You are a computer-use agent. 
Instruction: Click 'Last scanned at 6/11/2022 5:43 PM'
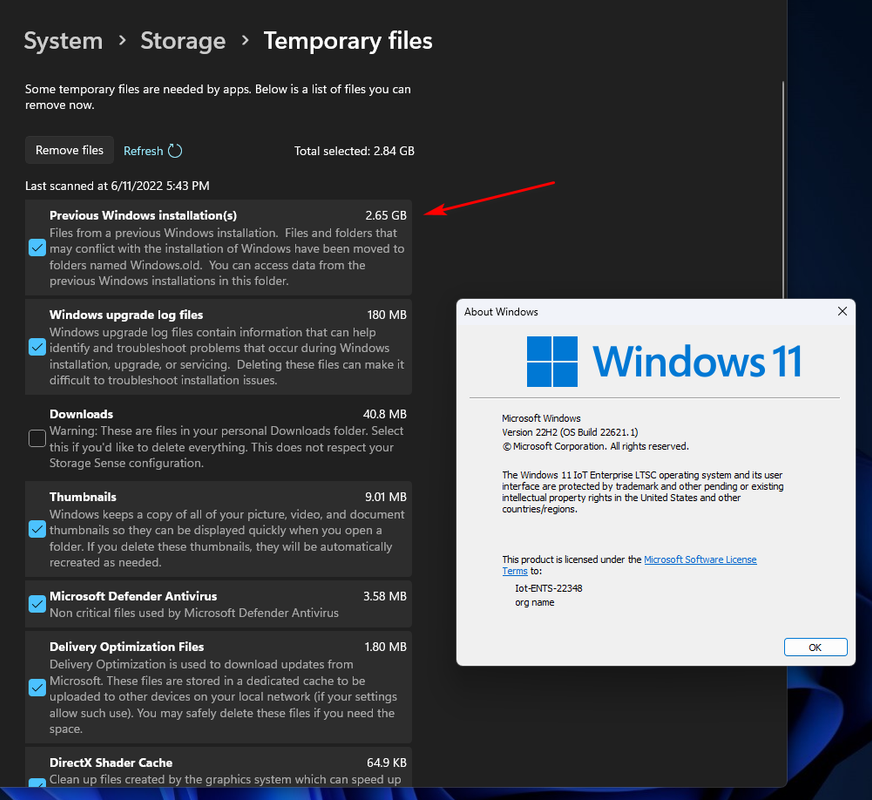[117, 186]
